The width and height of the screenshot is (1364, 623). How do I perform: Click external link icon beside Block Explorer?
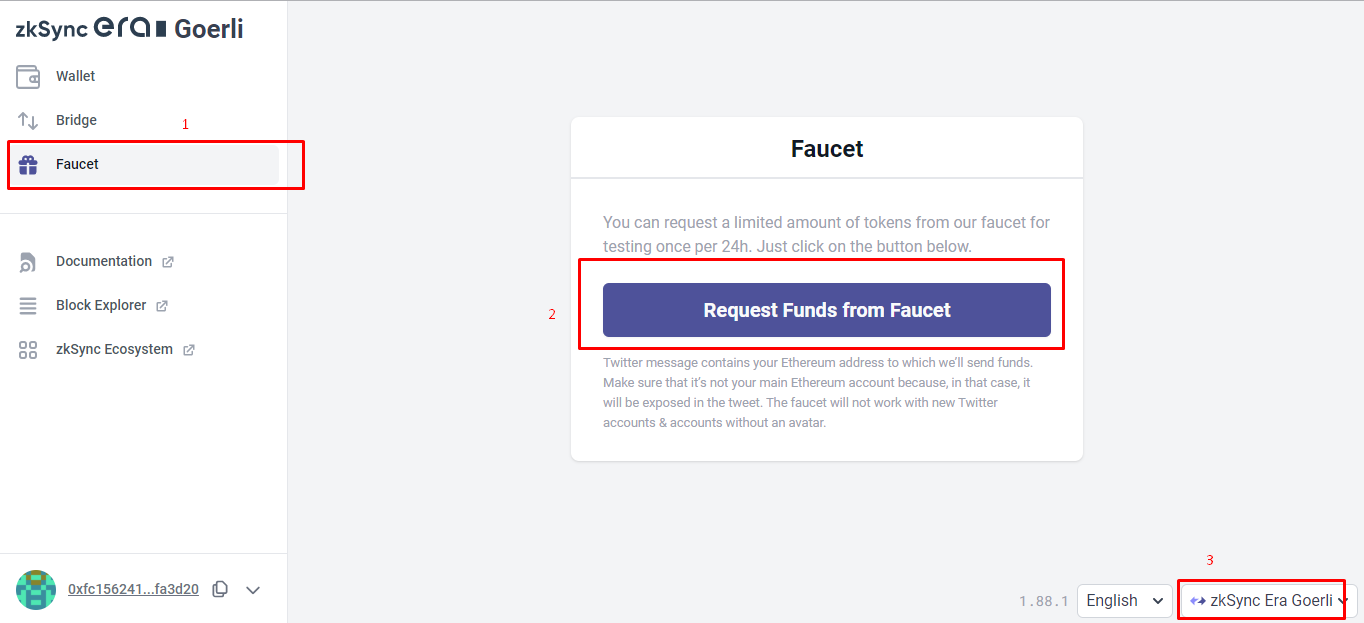[162, 306]
